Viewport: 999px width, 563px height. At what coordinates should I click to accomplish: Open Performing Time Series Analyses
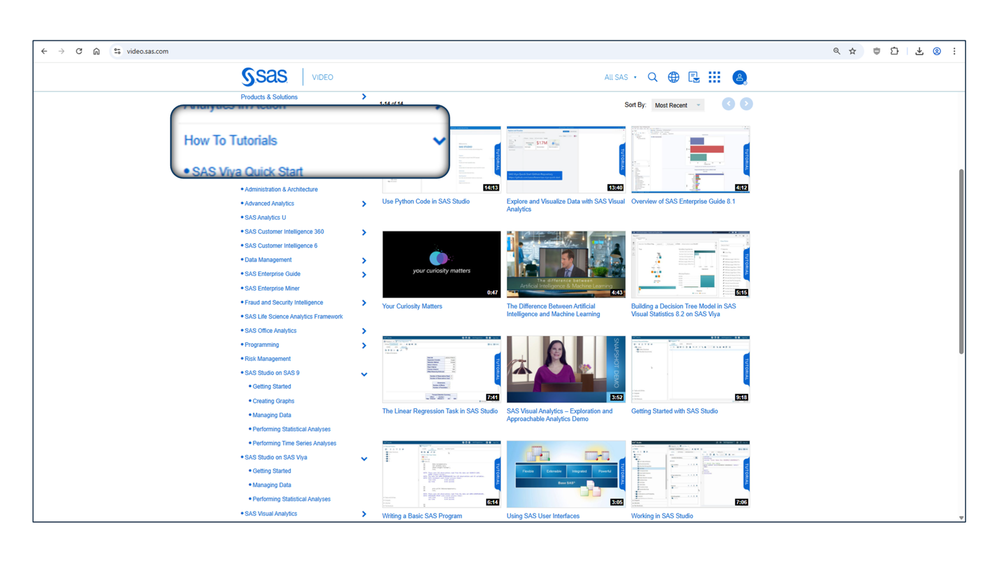tap(294, 443)
